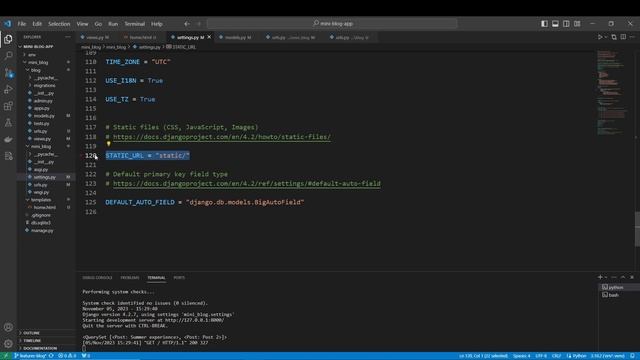Image resolution: width=640 pixels, height=360 pixels.
Task: Run Python file play button
Action: (600, 37)
